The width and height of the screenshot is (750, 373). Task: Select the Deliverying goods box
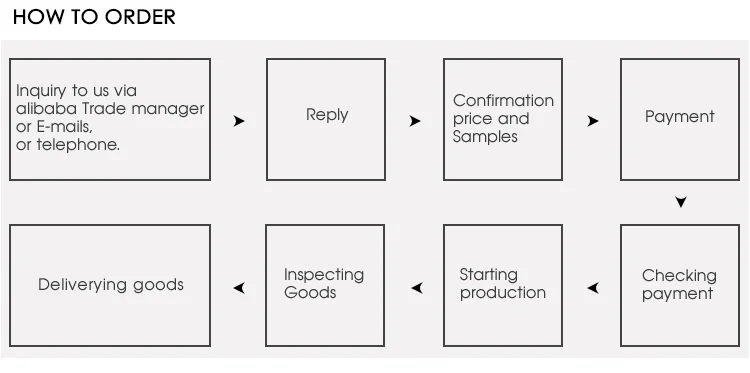[110, 285]
